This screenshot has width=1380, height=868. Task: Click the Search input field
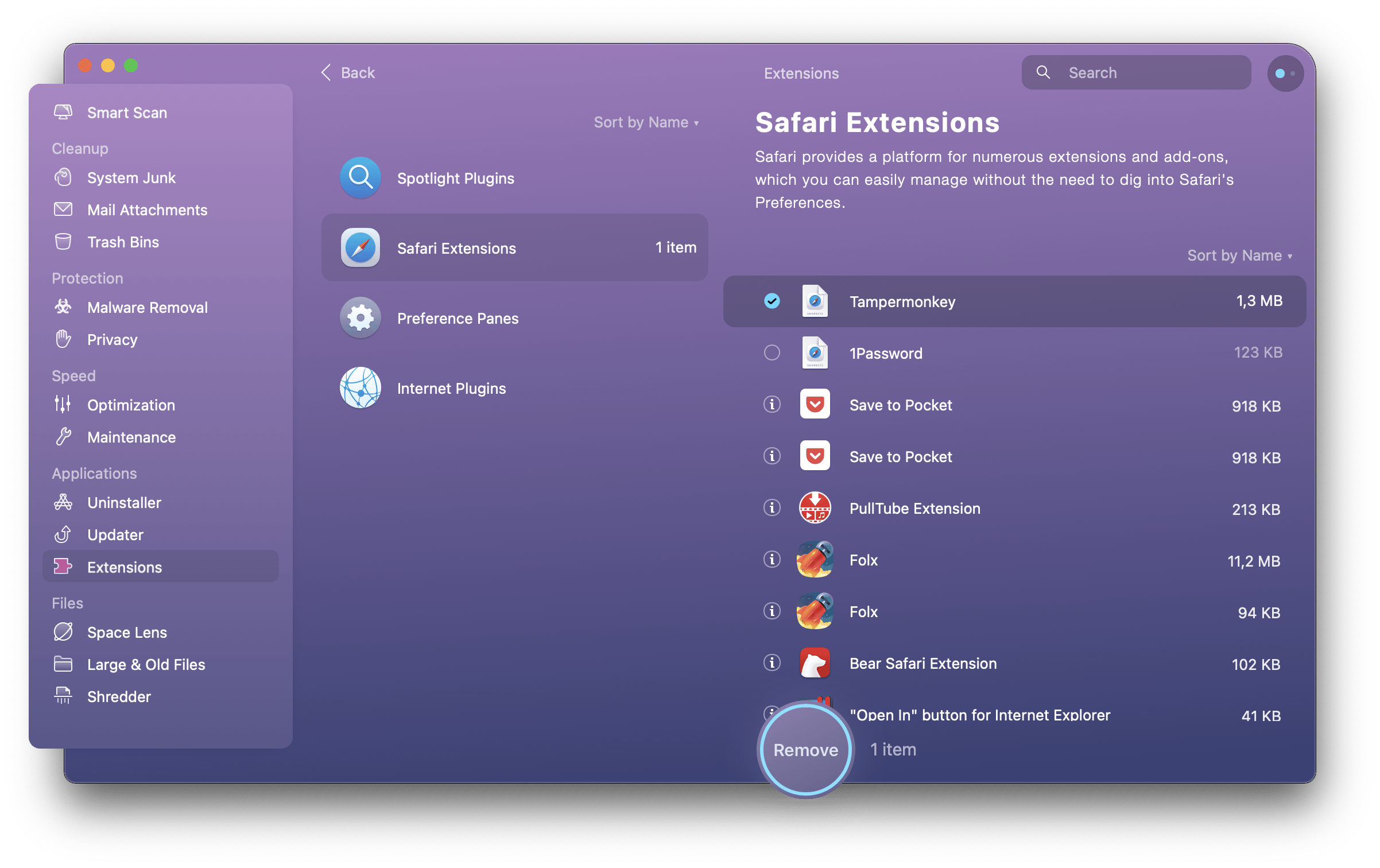pos(1136,73)
